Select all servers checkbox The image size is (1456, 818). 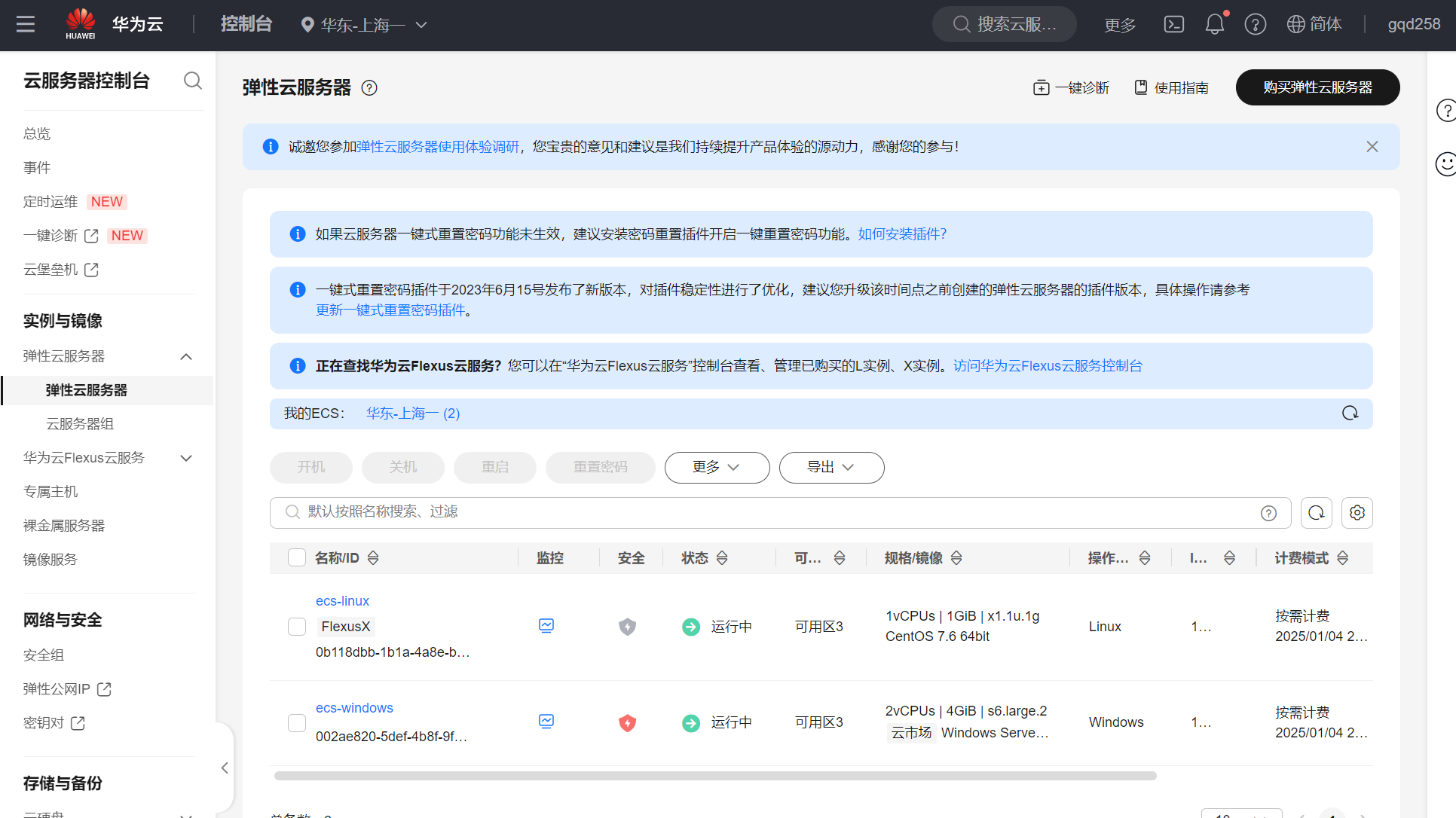click(297, 557)
